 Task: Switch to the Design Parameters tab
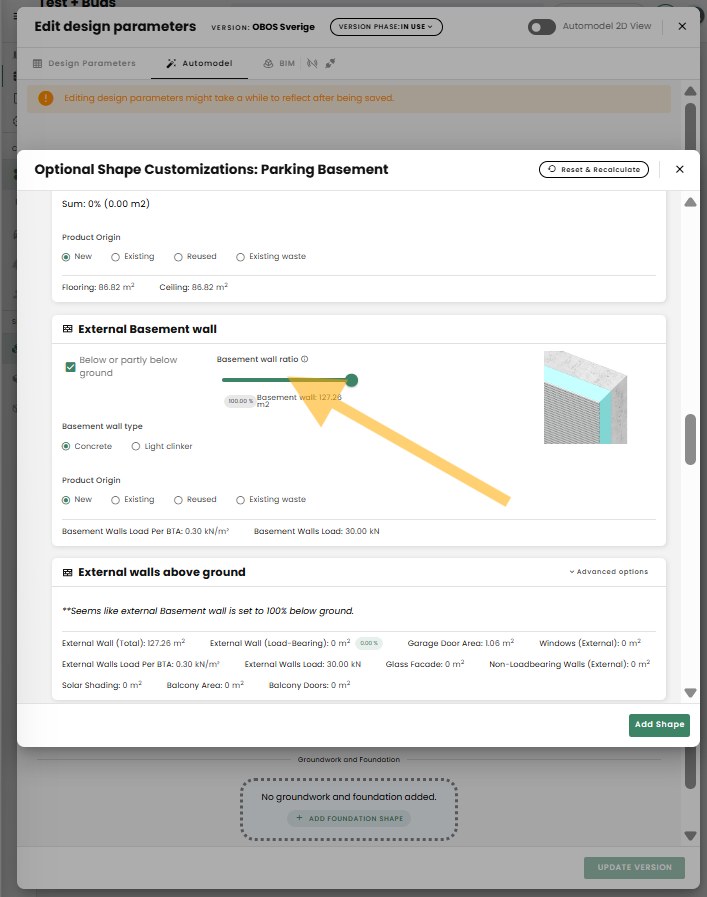coord(84,63)
